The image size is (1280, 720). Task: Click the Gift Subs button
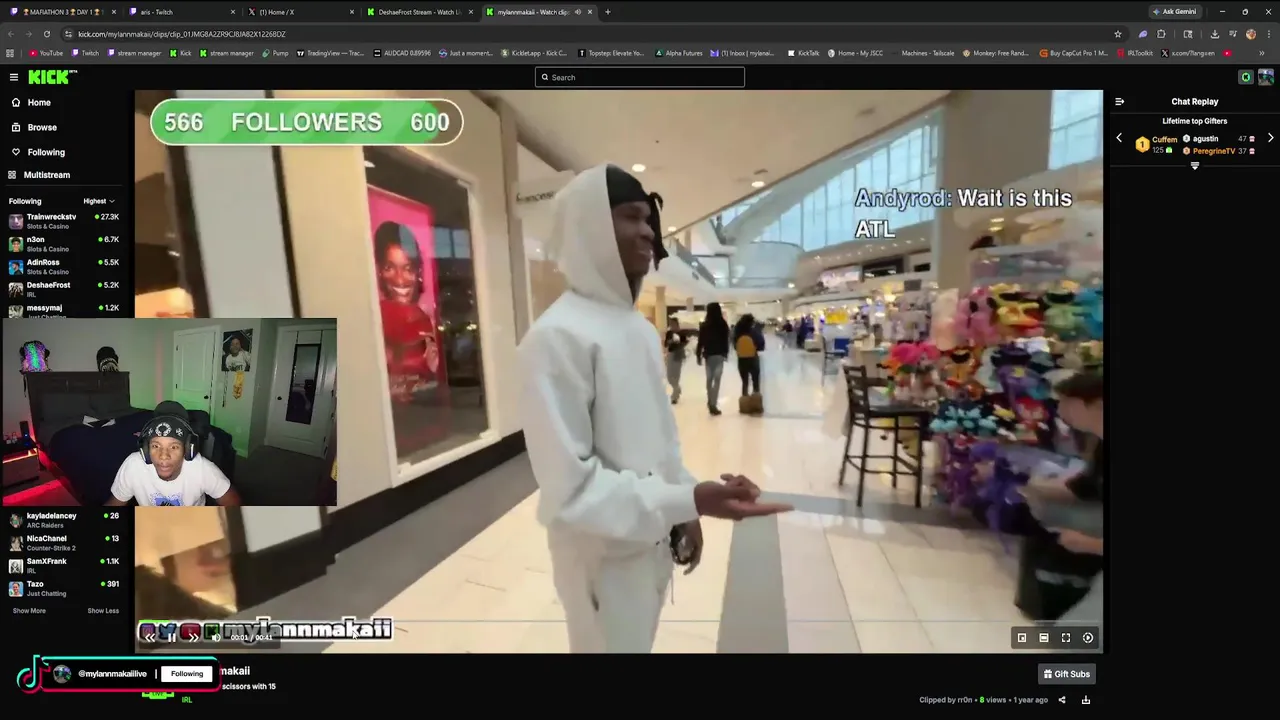[x=1066, y=674]
